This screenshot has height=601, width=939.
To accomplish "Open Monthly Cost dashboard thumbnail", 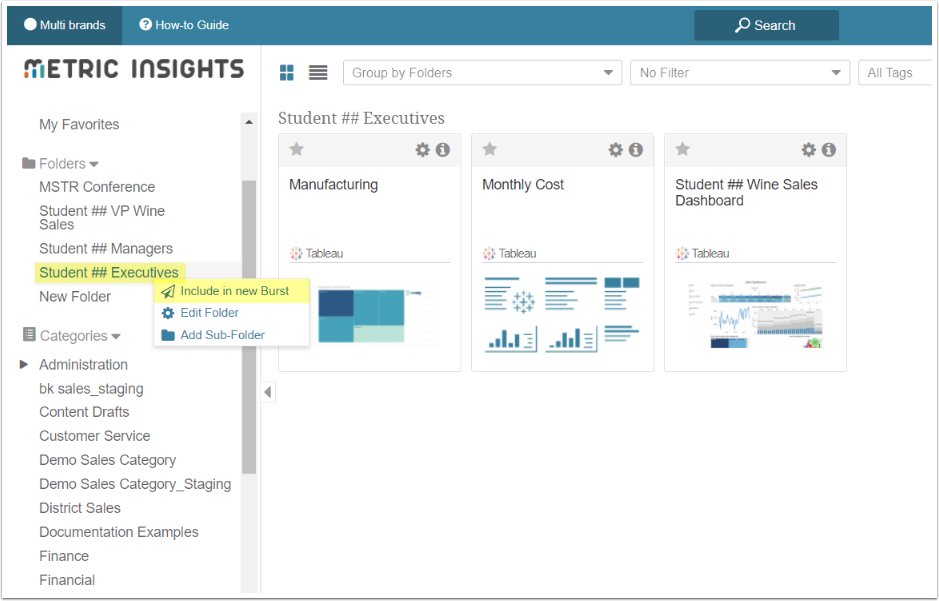I will click(562, 313).
